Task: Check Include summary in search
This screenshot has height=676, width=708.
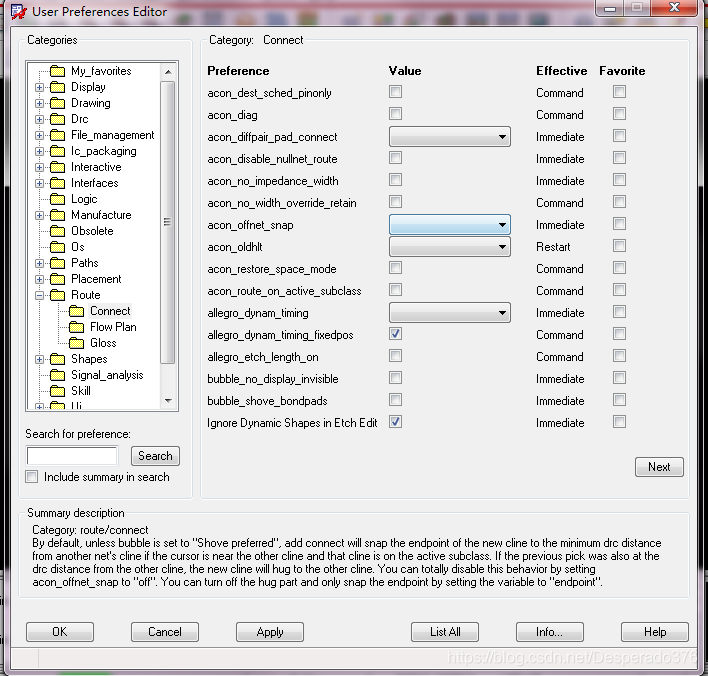Action: pos(32,477)
